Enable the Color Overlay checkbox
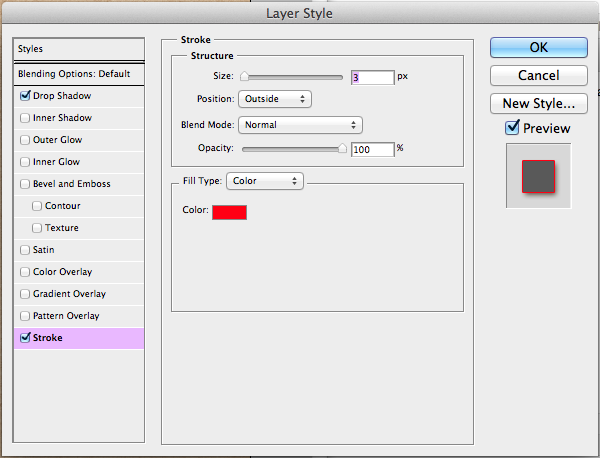 [25, 272]
